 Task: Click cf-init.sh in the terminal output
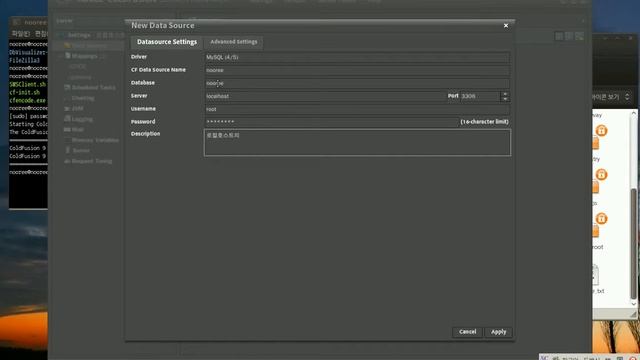pos(25,93)
